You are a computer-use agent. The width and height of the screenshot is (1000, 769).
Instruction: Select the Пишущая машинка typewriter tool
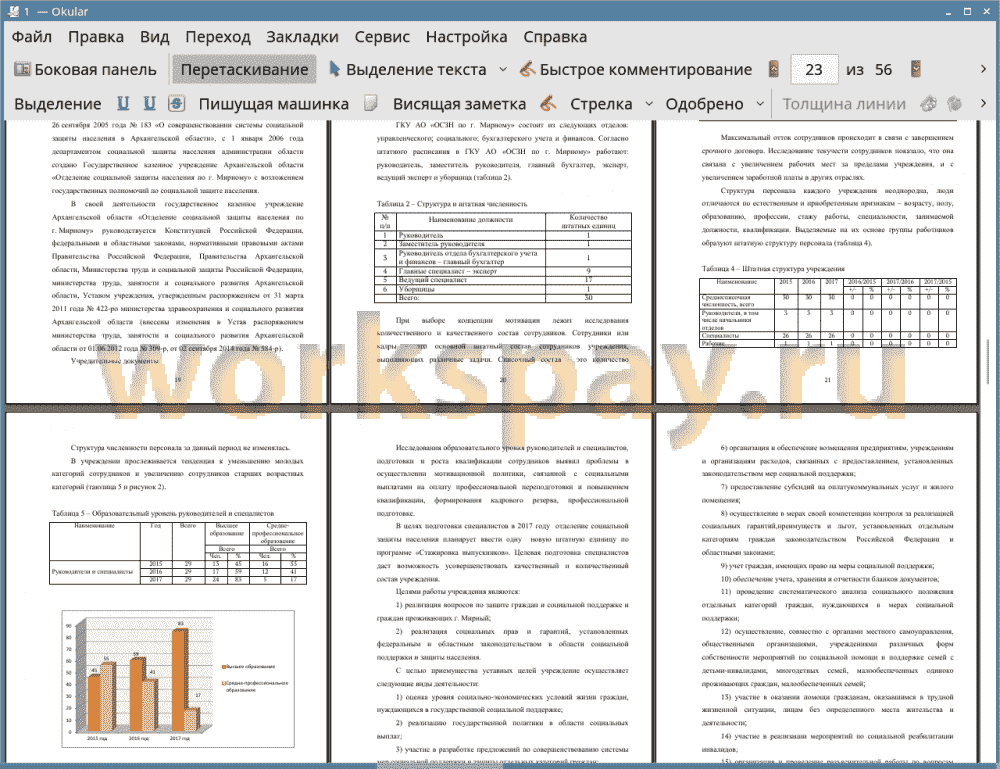(274, 104)
